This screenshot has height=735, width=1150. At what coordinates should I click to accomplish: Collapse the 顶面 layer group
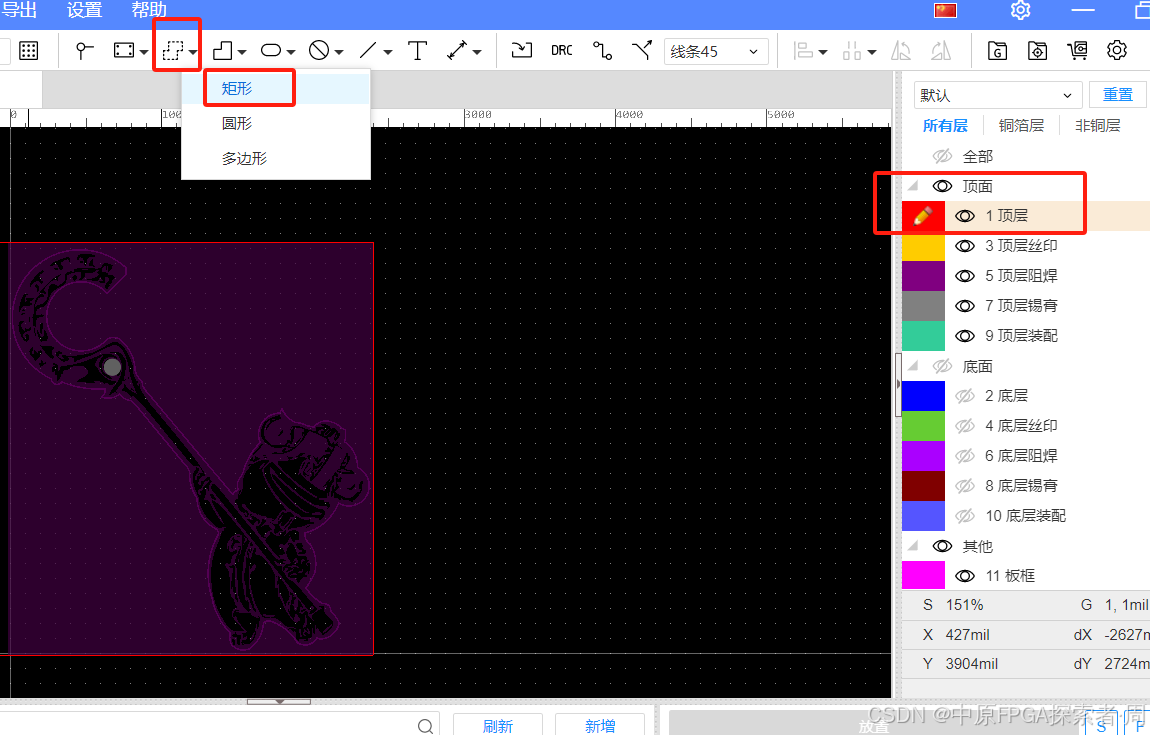pyautogui.click(x=914, y=186)
